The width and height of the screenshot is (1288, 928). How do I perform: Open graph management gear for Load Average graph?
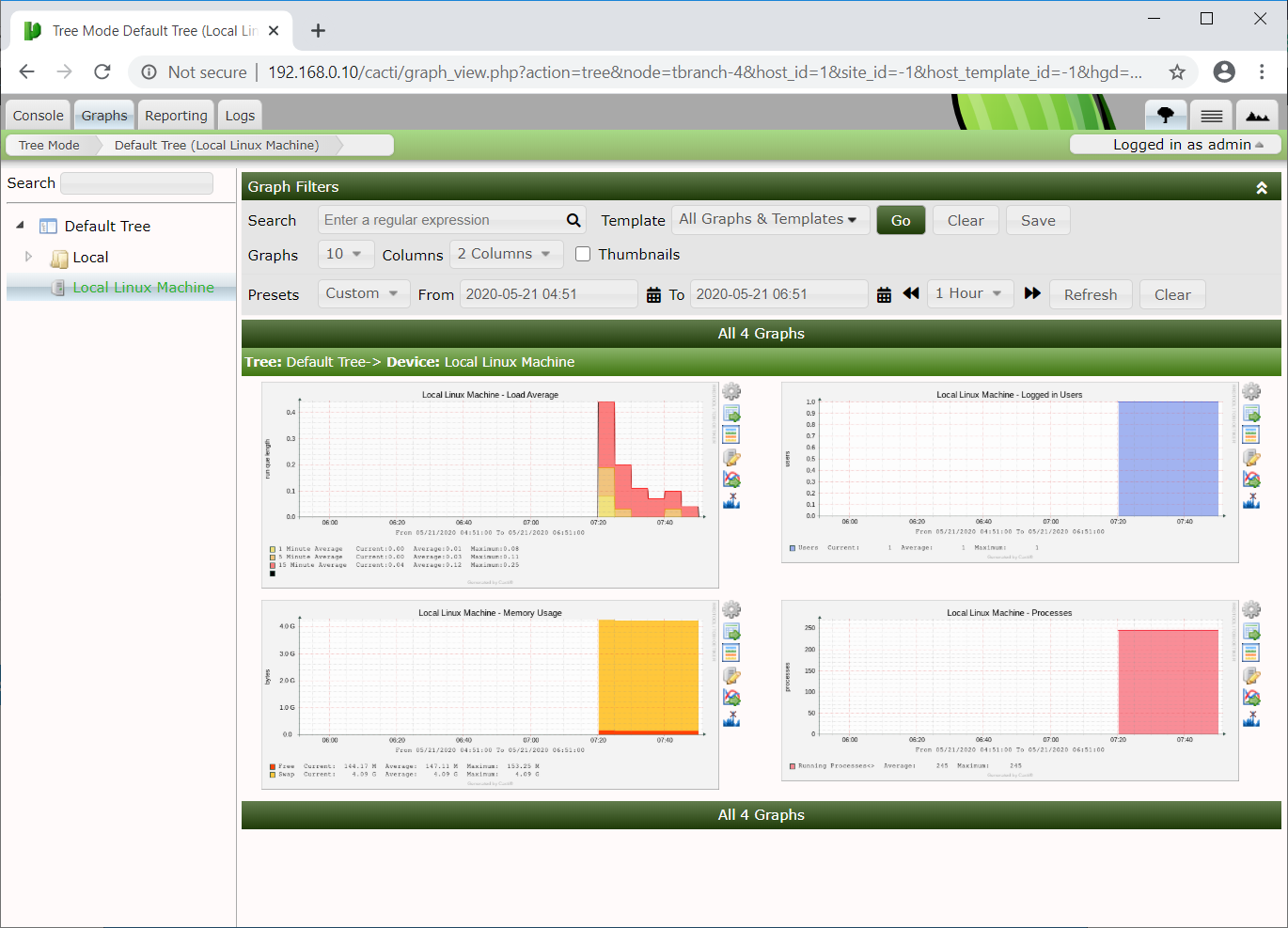(731, 391)
